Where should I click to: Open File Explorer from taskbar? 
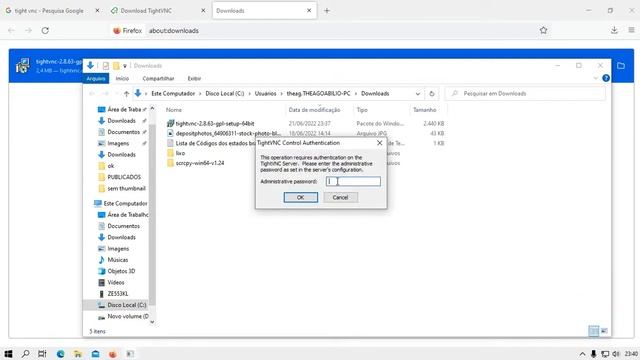pyautogui.click(x=78, y=354)
